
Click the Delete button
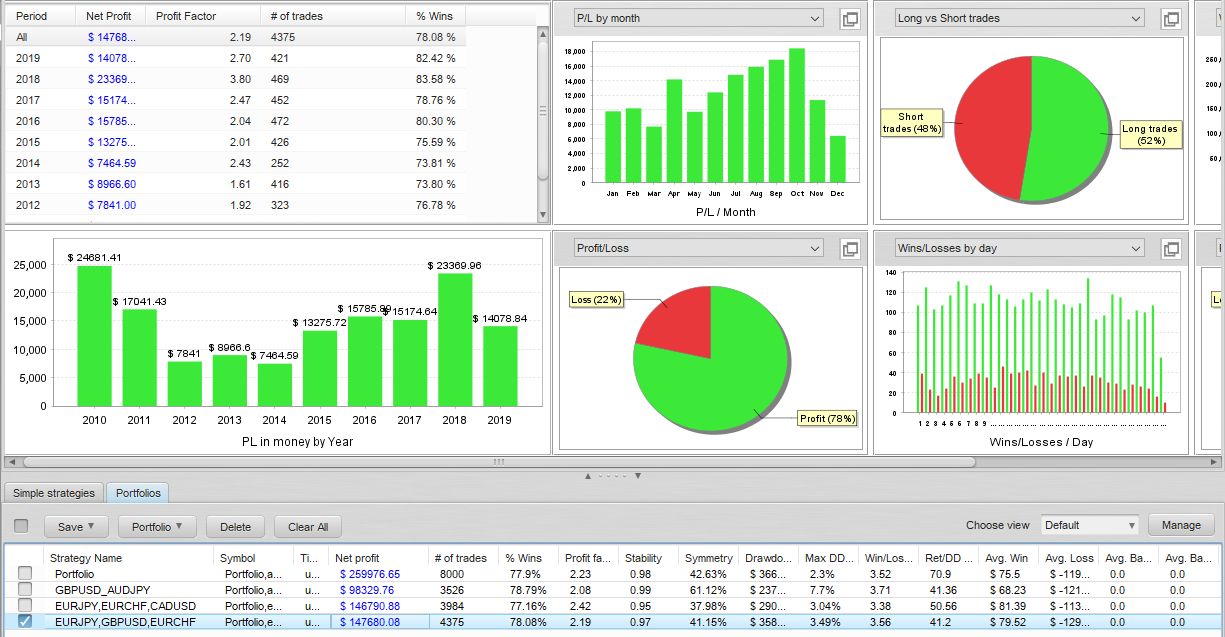[235, 526]
